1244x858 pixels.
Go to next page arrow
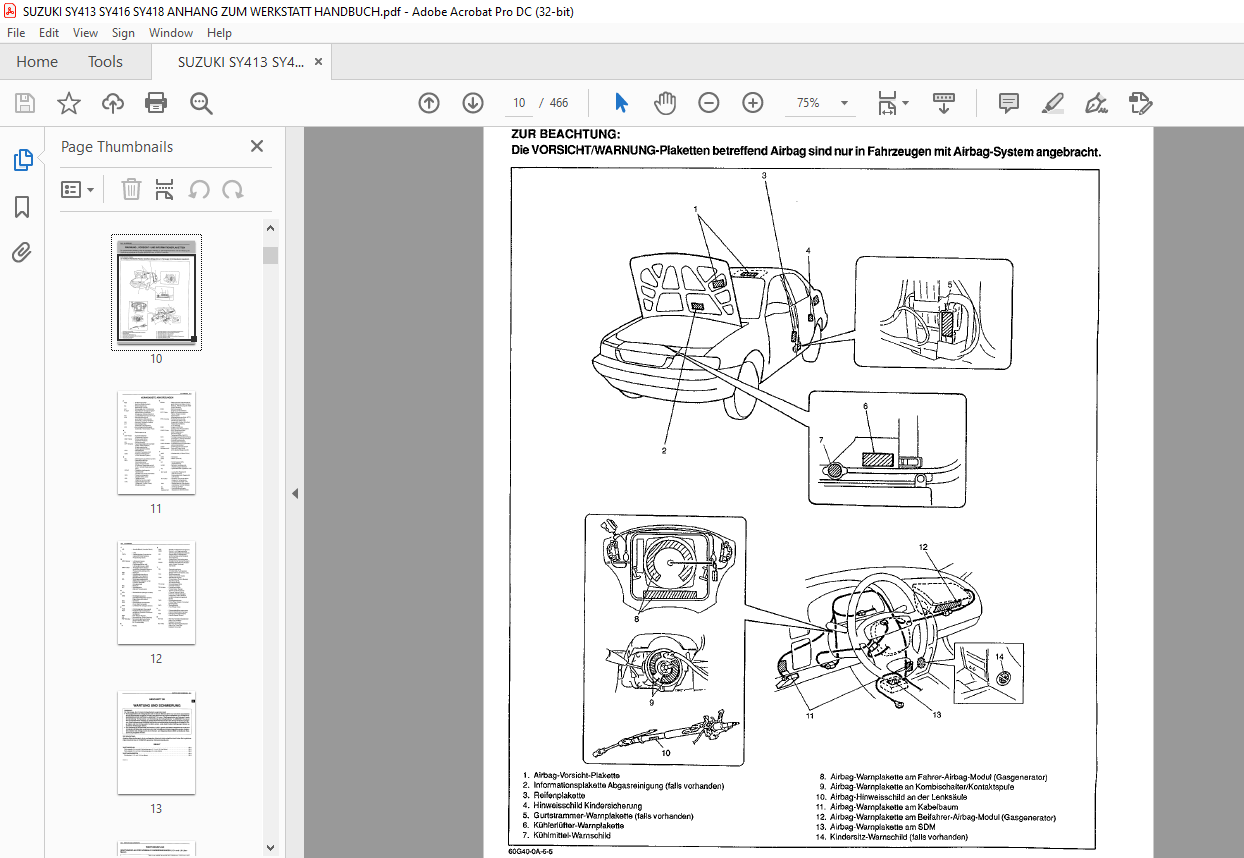(x=473, y=103)
